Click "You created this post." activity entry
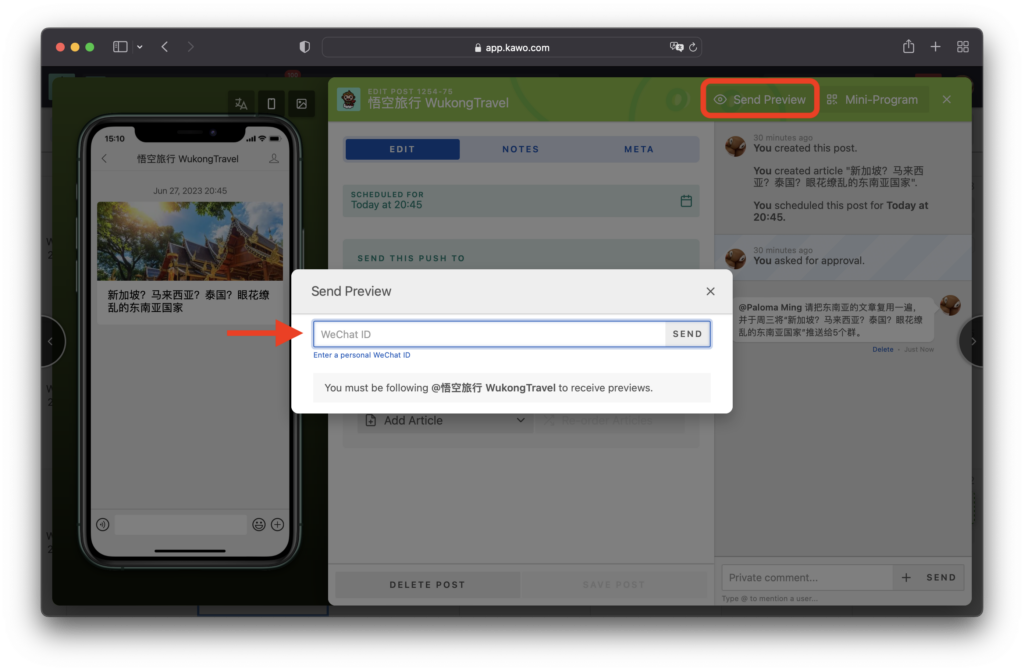This screenshot has width=1024, height=671. tap(805, 148)
